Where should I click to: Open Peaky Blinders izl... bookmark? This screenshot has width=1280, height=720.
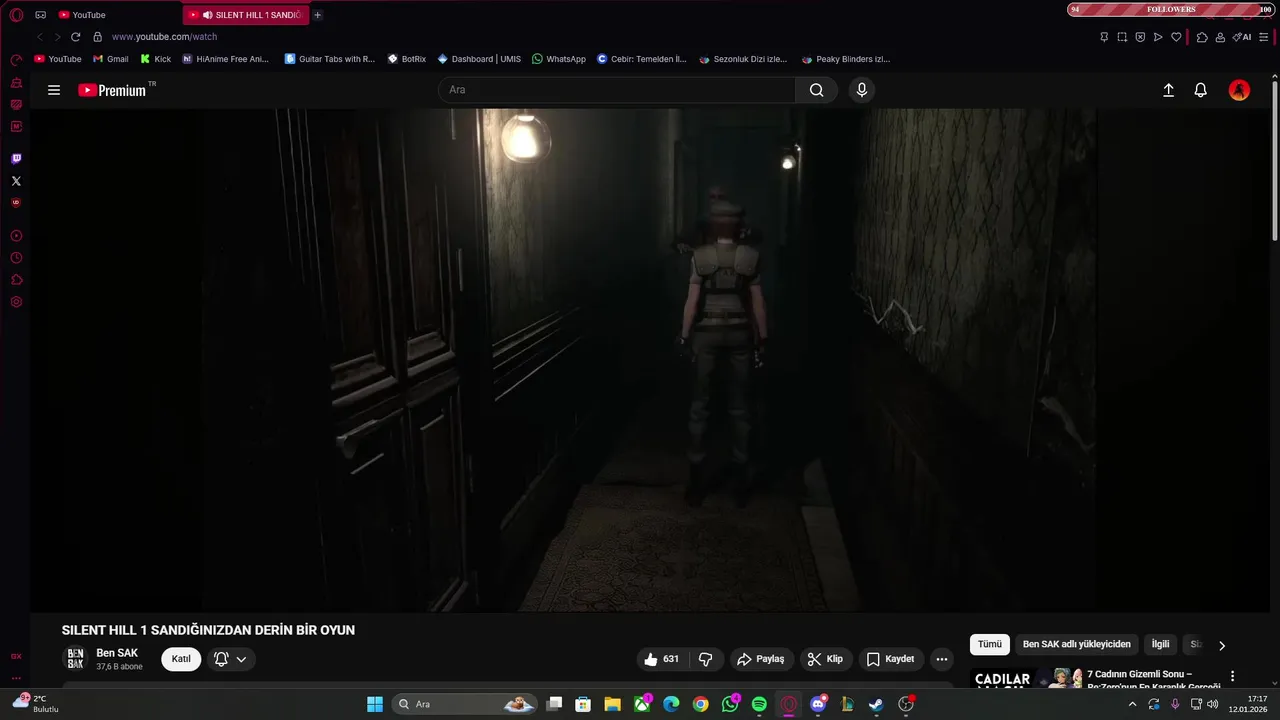point(846,59)
